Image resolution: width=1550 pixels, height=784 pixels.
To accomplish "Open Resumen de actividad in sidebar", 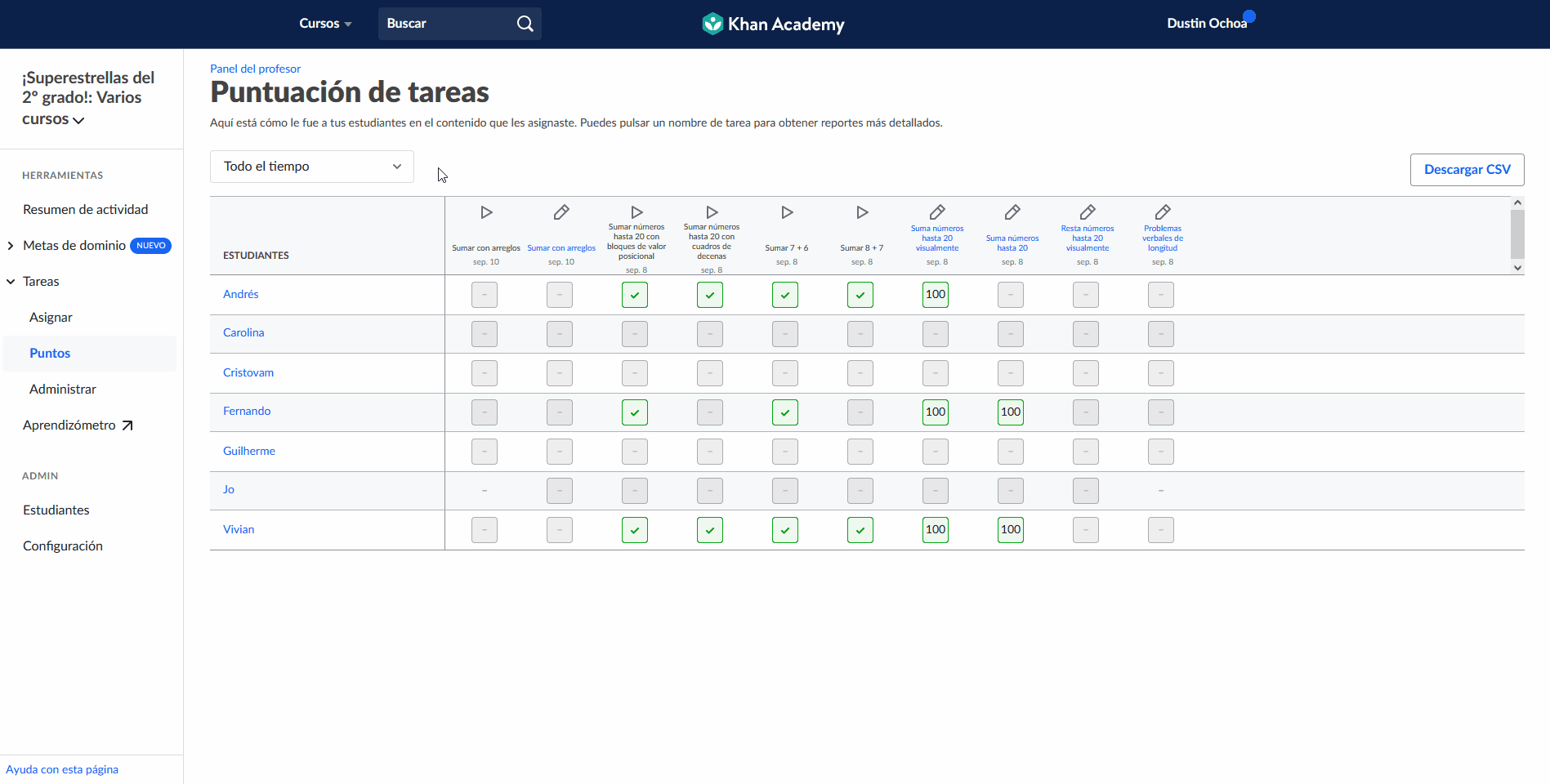I will tap(86, 210).
